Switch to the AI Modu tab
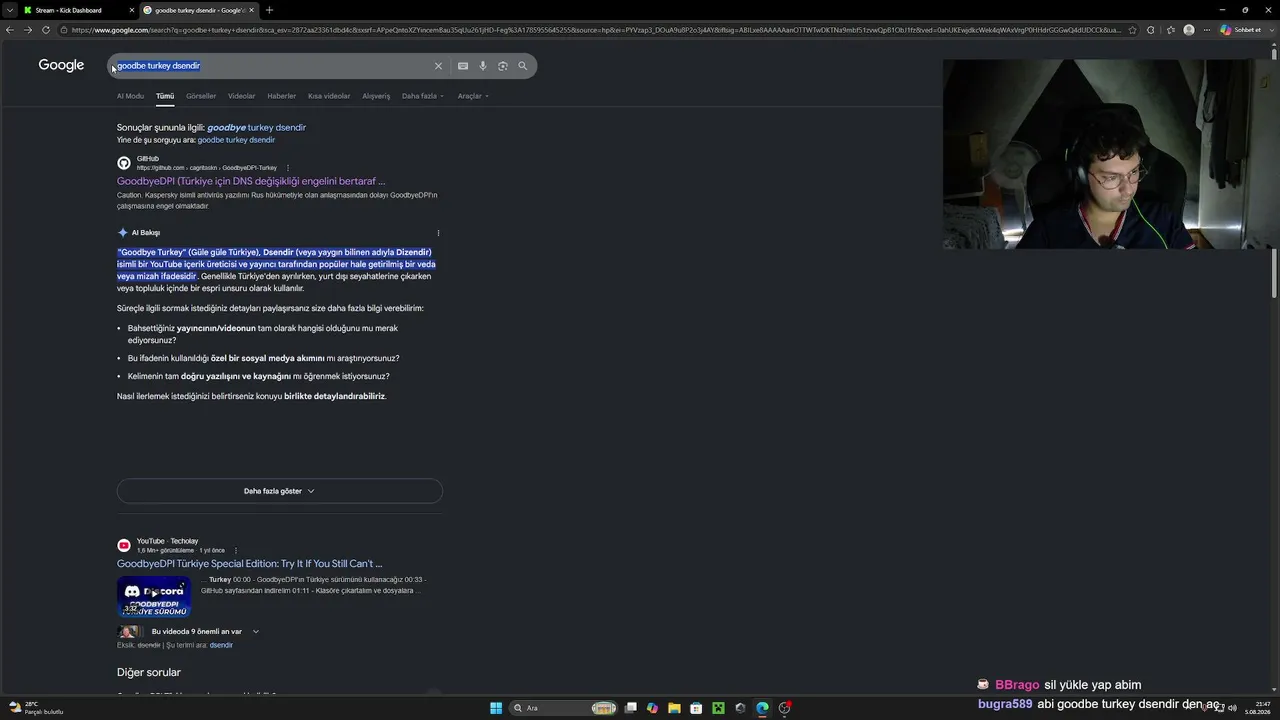Image resolution: width=1280 pixels, height=720 pixels. (x=130, y=96)
